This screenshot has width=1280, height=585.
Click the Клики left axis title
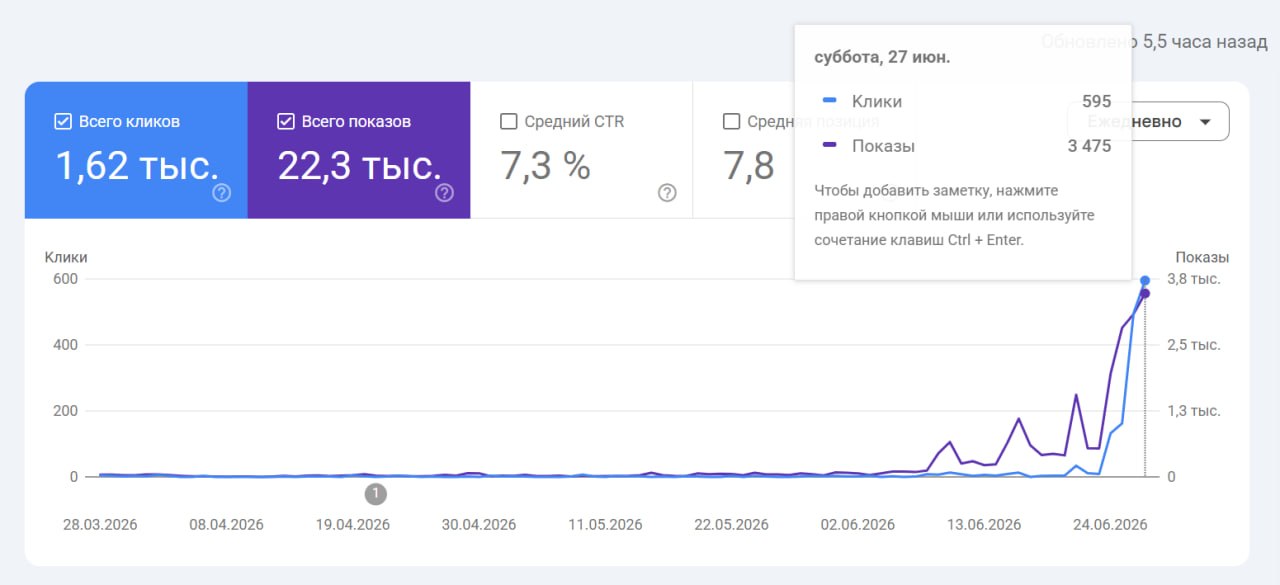point(66,257)
